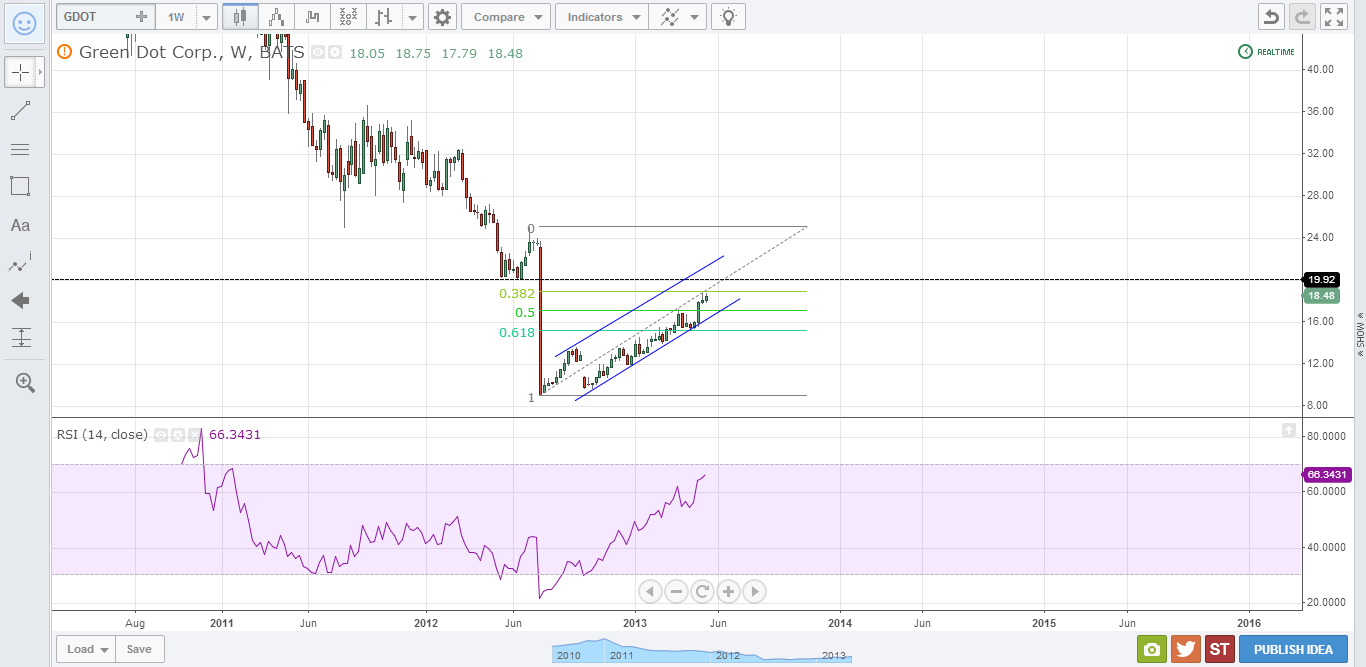1366x667 pixels.
Task: Switch to bars chart style
Action: (384, 17)
